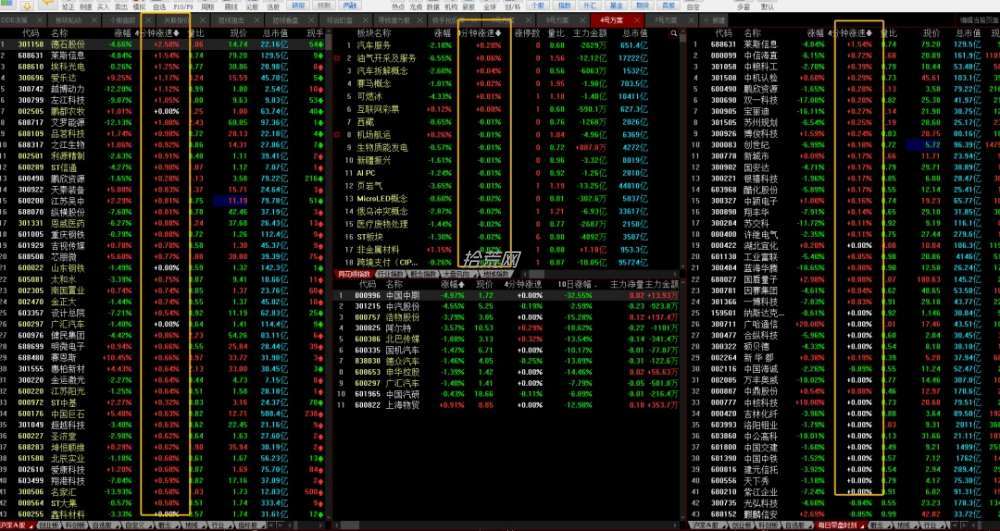1000x531 pixels.
Task: Select 中信海直 in the right list
Action: pyautogui.click(x=844, y=55)
